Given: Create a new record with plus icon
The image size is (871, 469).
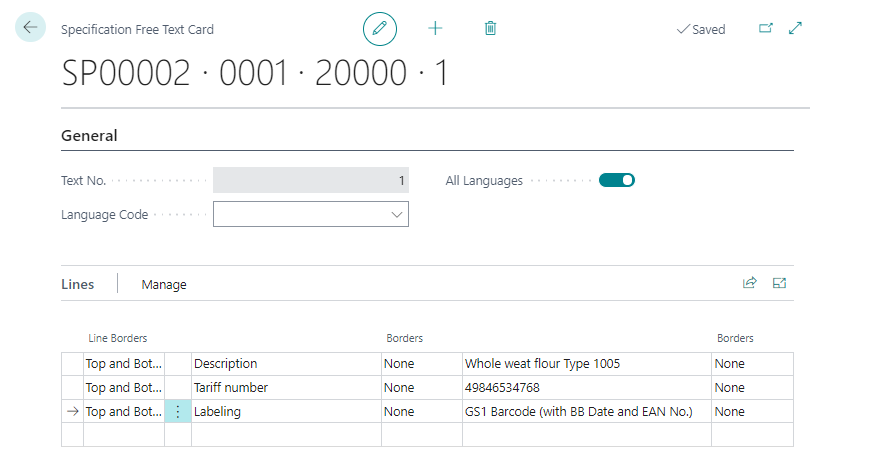Looking at the screenshot, I should click(436, 28).
